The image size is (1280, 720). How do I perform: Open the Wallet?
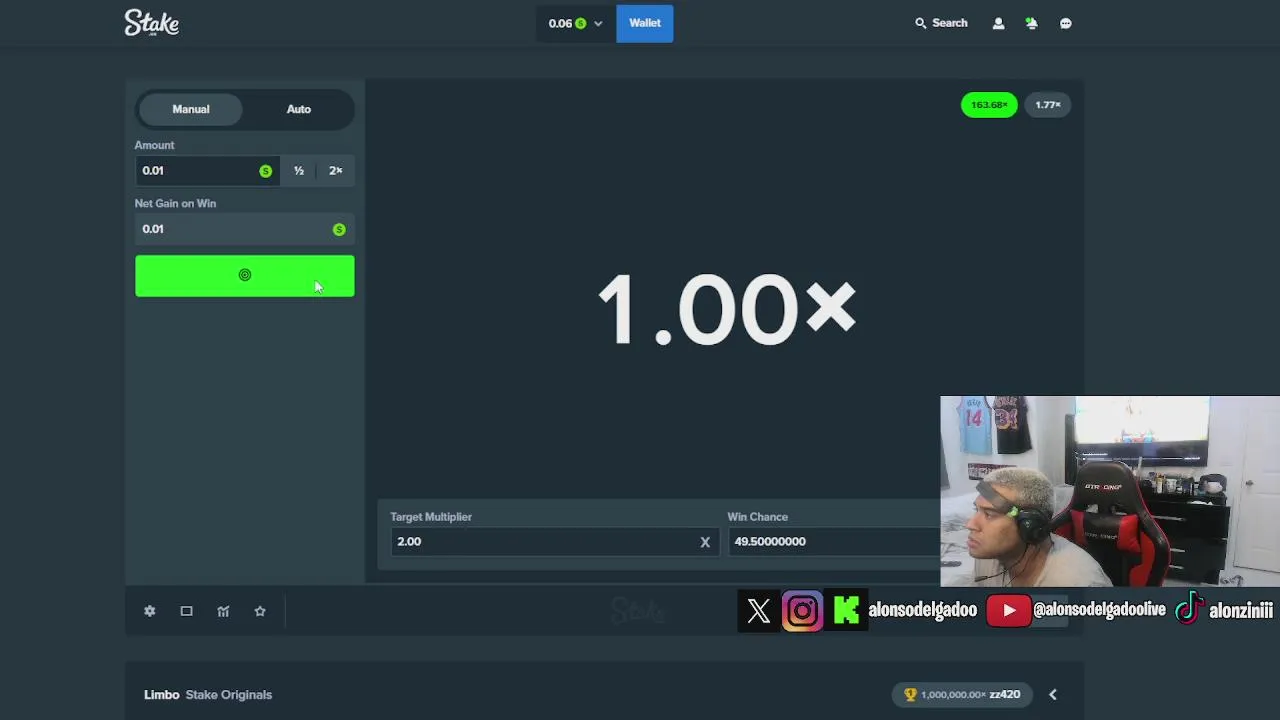point(645,23)
